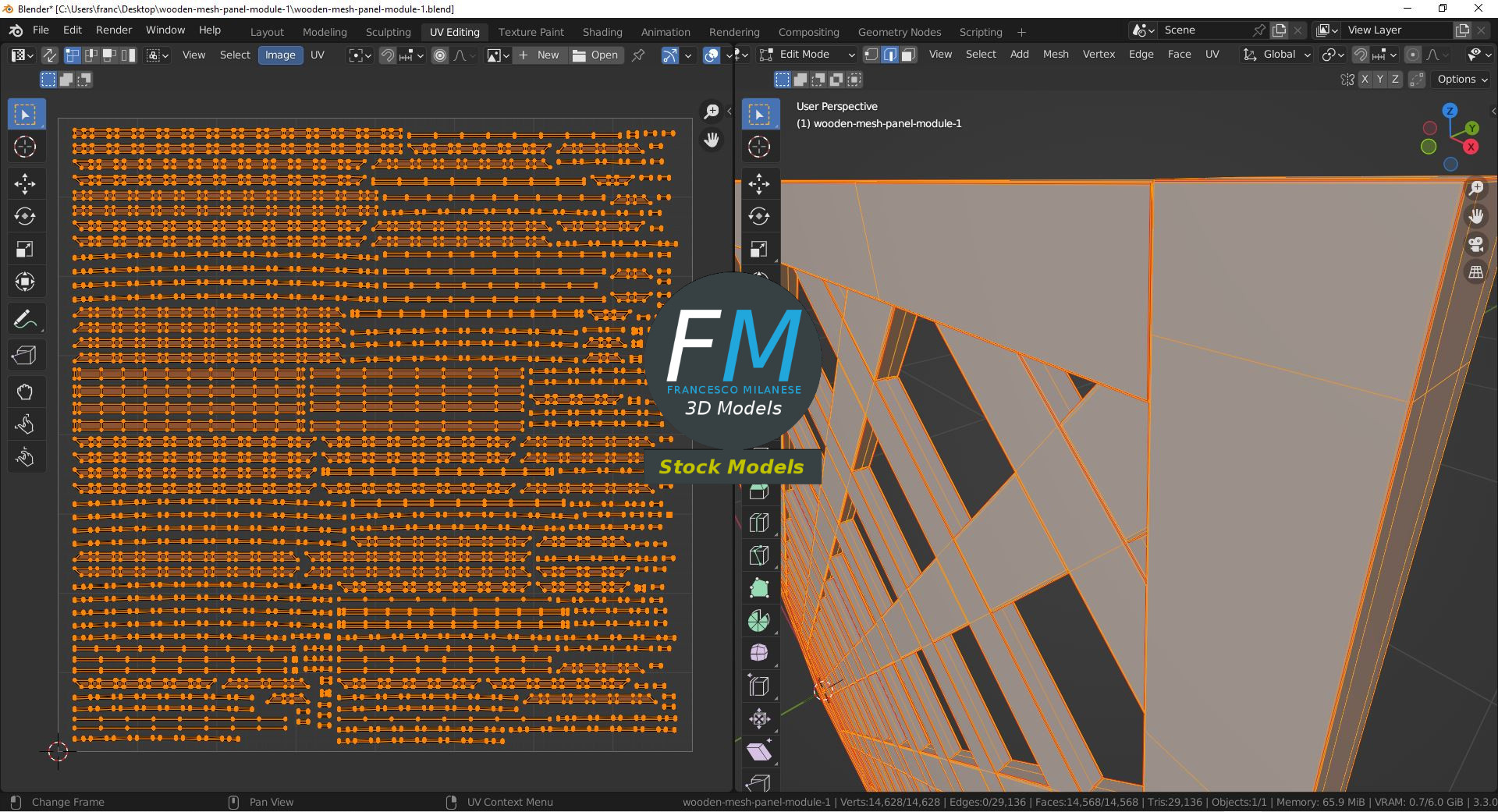Expand the Options dropdown in the viewport
1498x812 pixels.
[1460, 79]
